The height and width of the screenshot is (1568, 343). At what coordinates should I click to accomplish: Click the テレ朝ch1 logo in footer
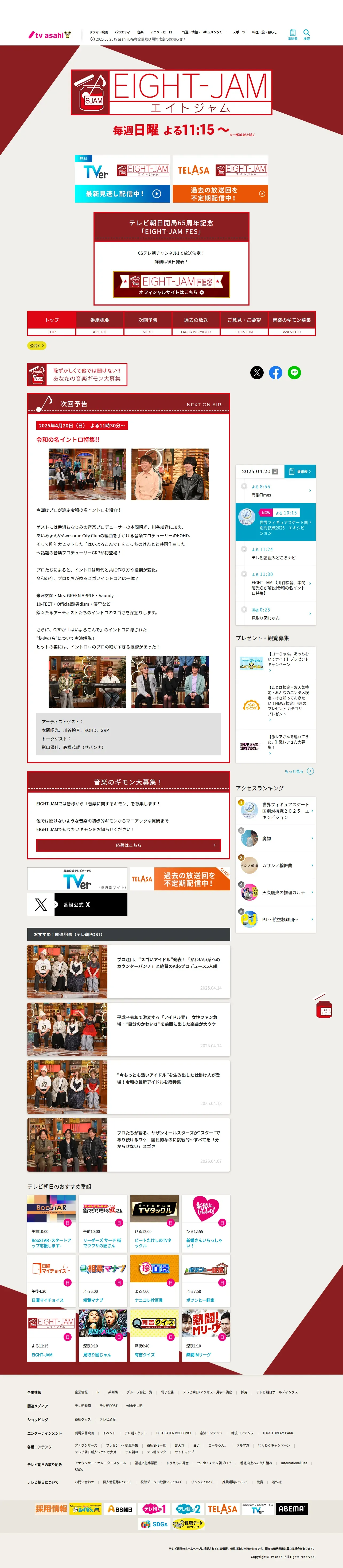(x=154, y=1509)
